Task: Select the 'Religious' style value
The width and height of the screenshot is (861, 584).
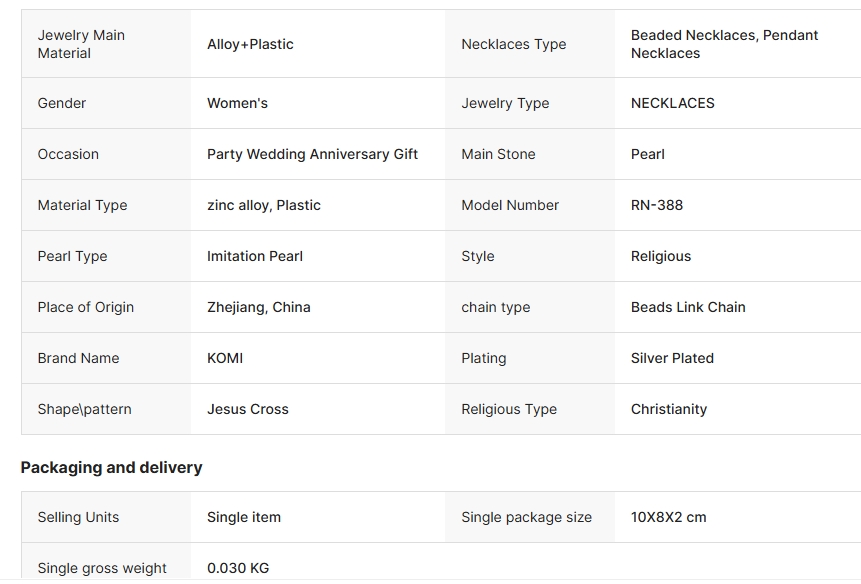Action: point(661,256)
